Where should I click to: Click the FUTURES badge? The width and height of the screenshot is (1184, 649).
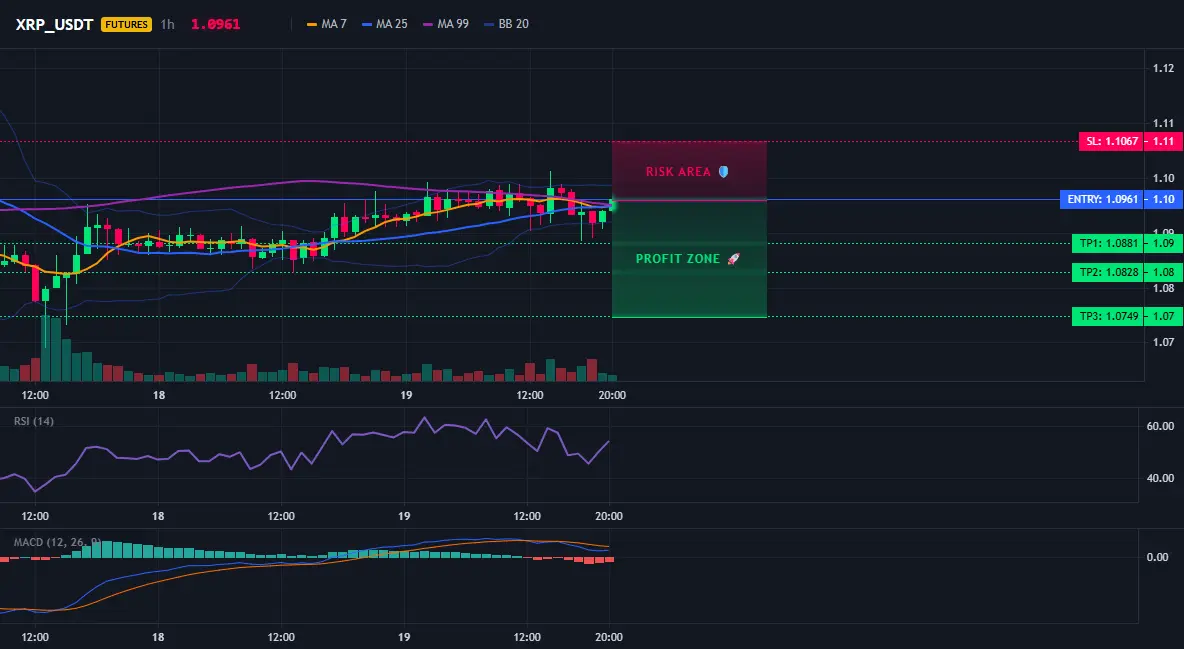pyautogui.click(x=126, y=24)
